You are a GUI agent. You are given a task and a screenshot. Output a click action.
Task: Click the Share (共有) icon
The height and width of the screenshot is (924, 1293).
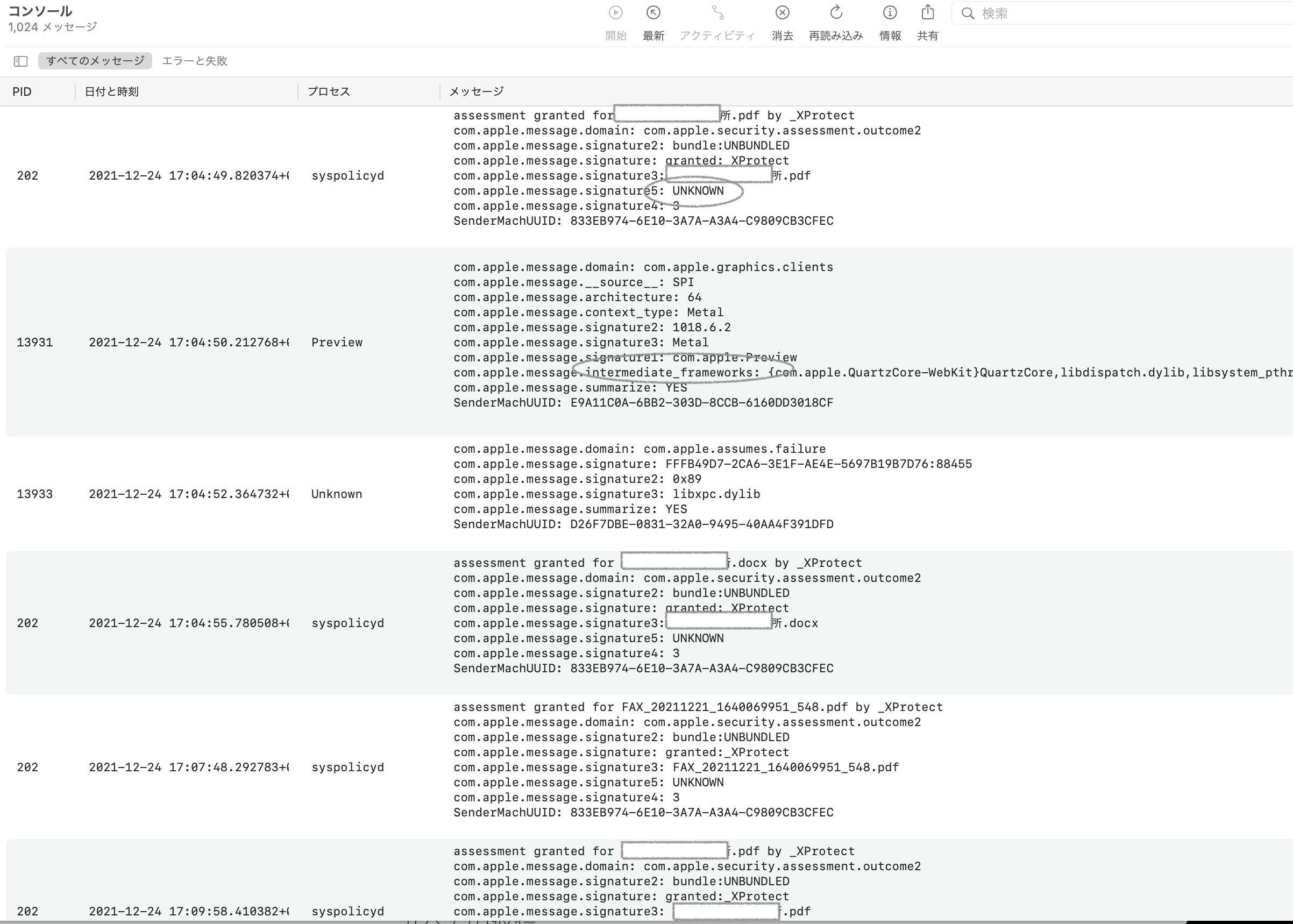pos(927,13)
